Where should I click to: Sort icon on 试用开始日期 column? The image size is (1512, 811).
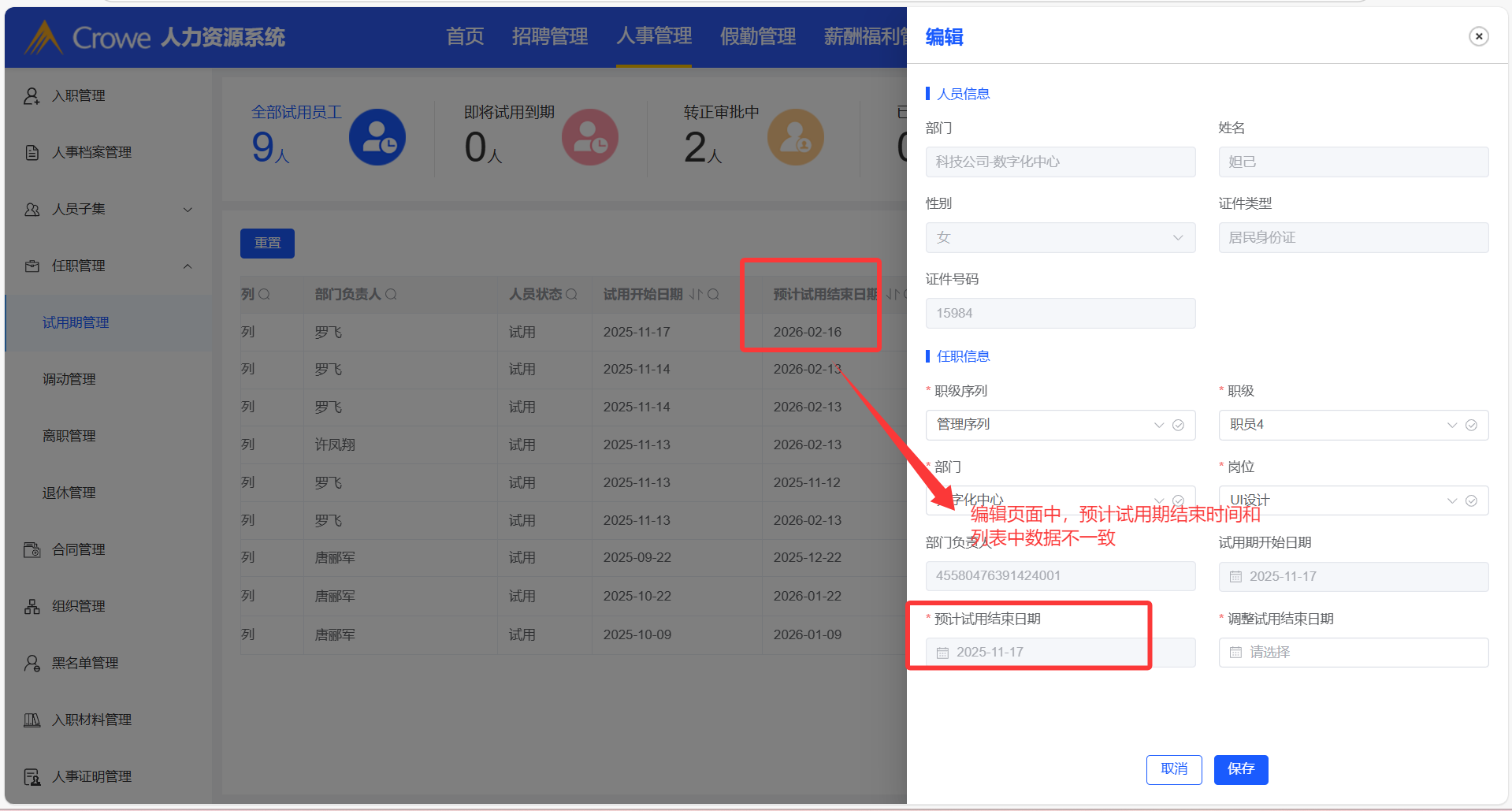696,295
